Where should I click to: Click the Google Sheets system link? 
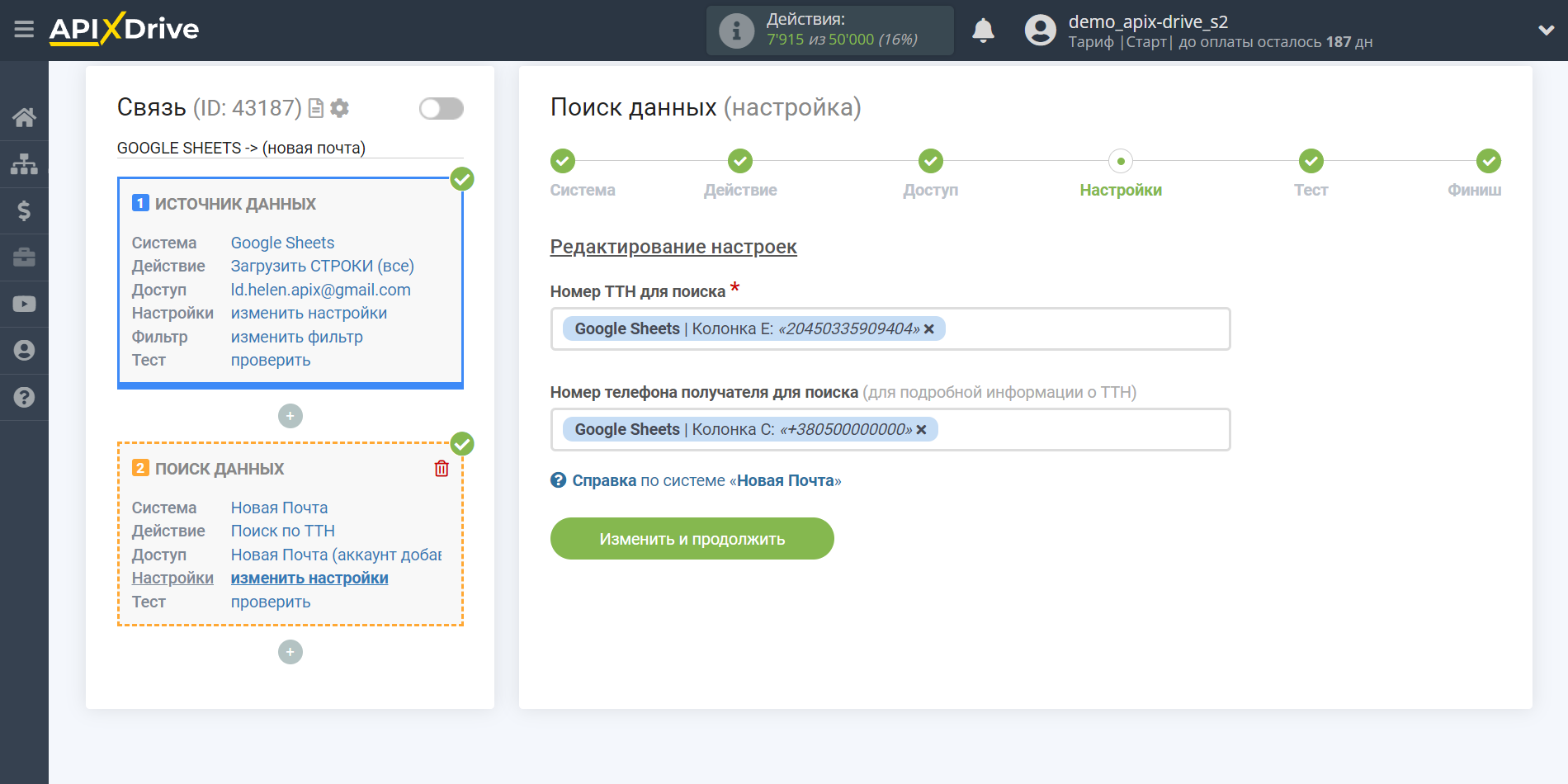tap(282, 243)
